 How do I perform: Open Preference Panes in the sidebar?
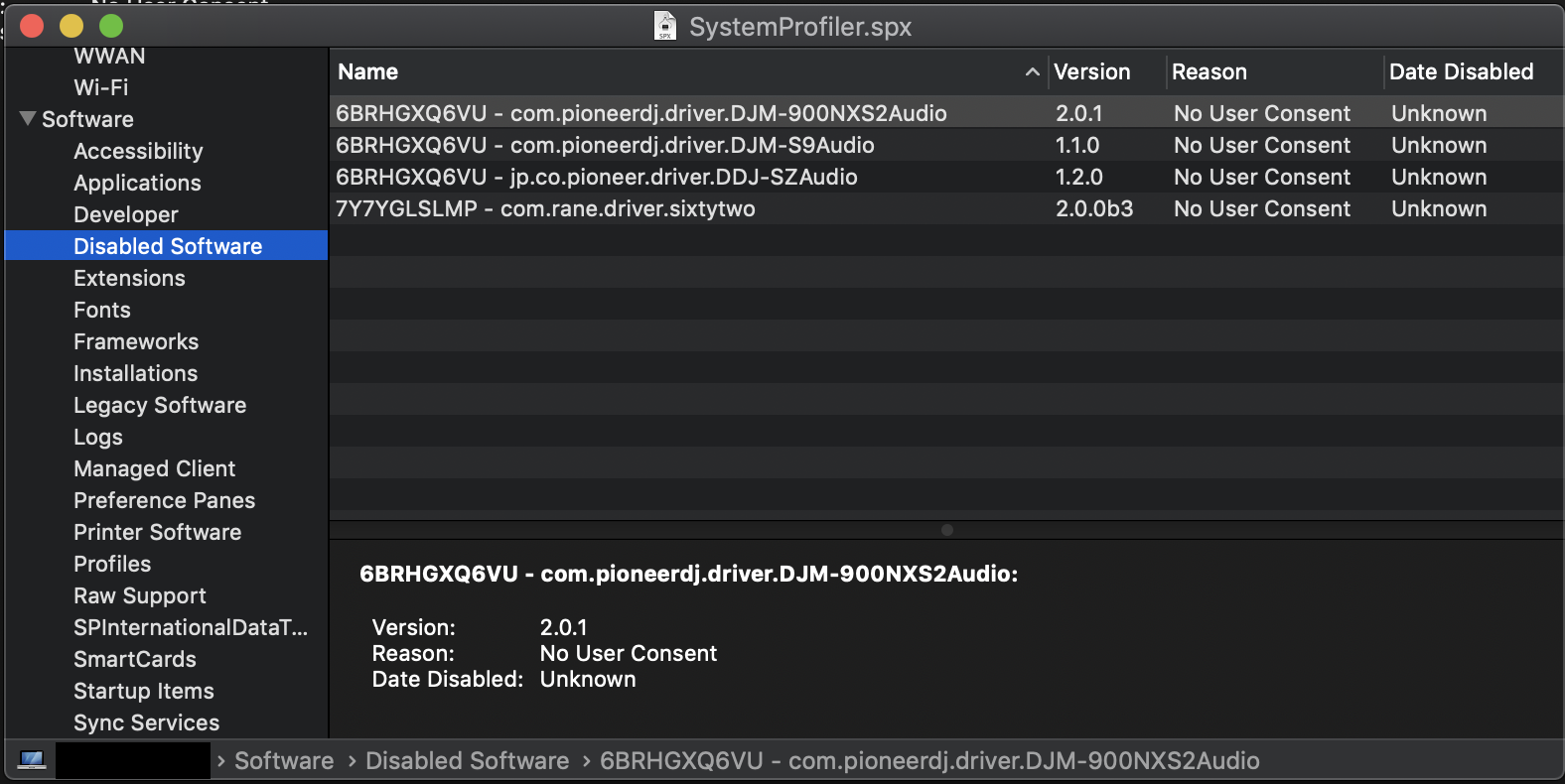click(x=165, y=500)
